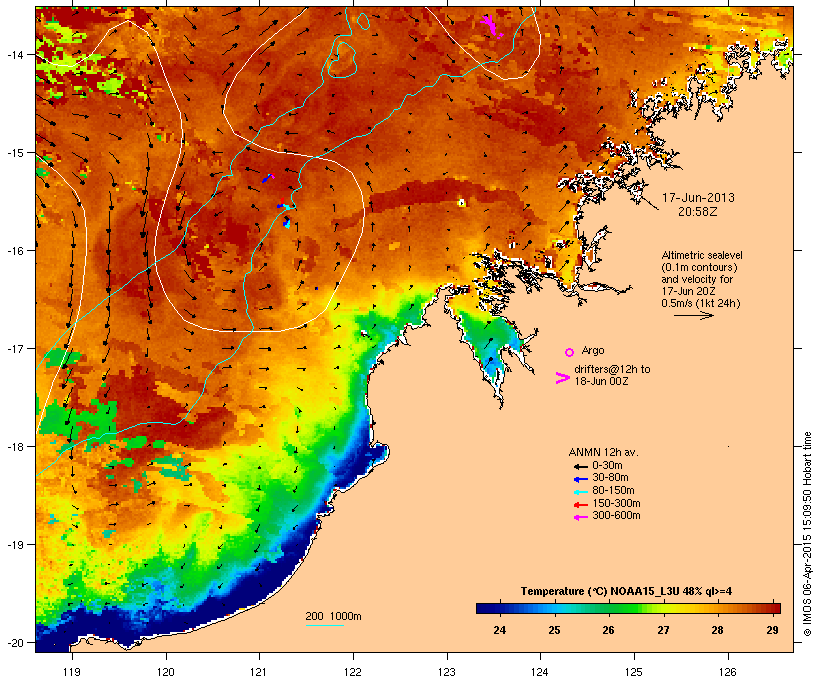Click the '0-30m' depth label
This screenshot has width=820, height=680.
click(x=607, y=466)
